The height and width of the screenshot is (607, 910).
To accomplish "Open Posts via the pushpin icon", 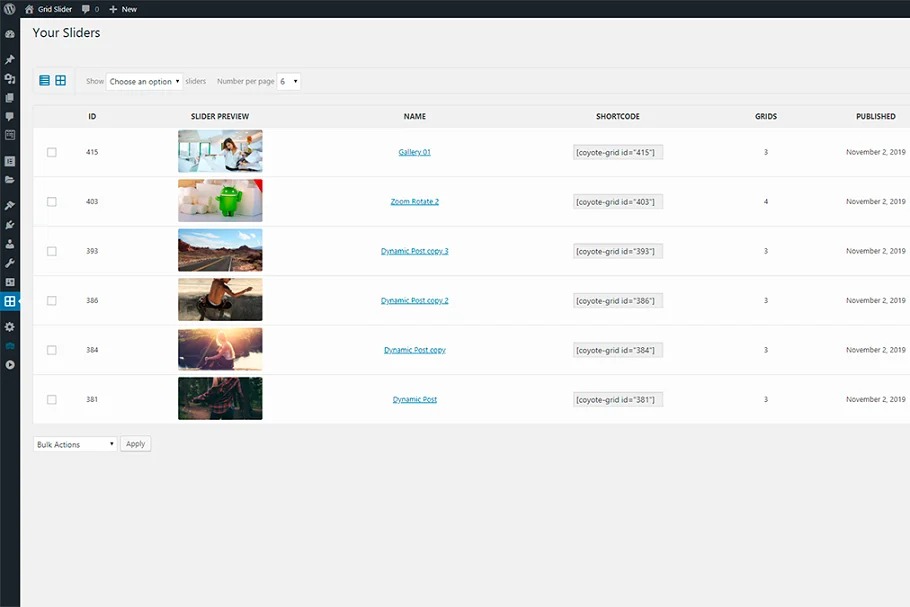I will pyautogui.click(x=10, y=60).
